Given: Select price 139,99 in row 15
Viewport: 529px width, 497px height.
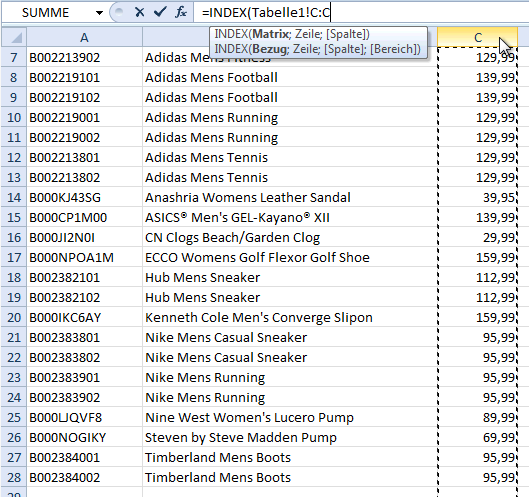Looking at the screenshot, I should click(477, 217).
